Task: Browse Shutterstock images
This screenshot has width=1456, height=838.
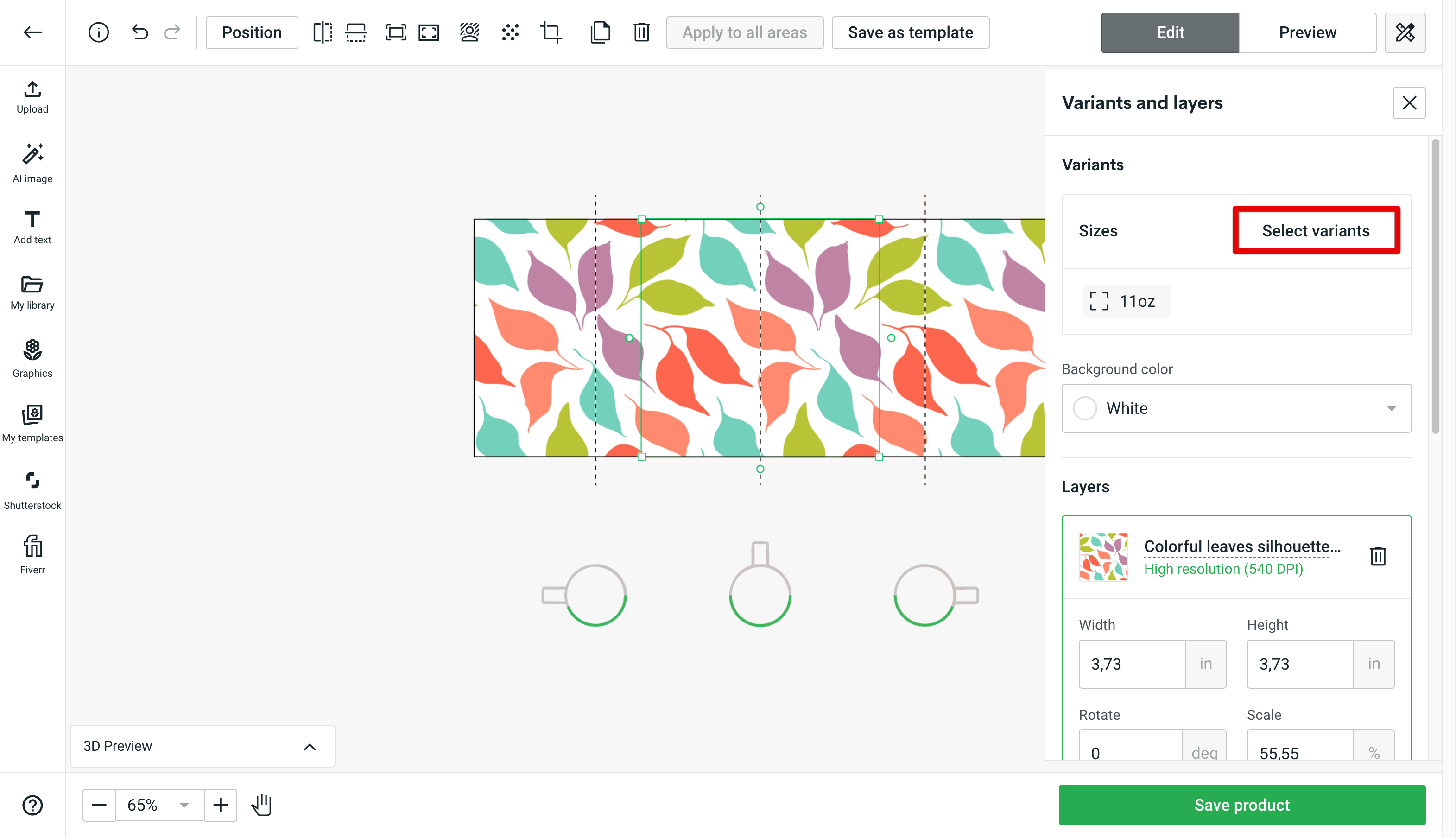Action: click(32, 490)
